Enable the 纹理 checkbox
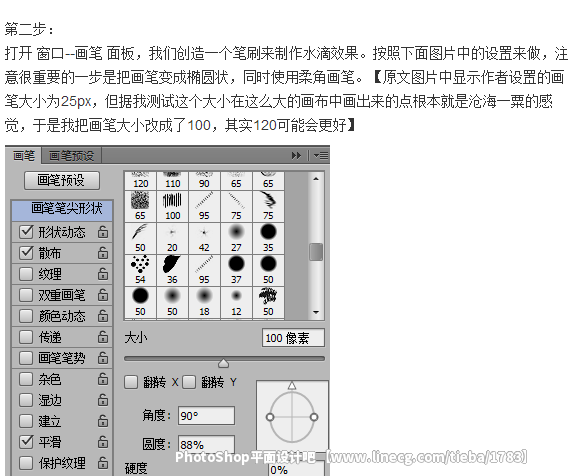Screen dimensions: 583x476 (26, 274)
